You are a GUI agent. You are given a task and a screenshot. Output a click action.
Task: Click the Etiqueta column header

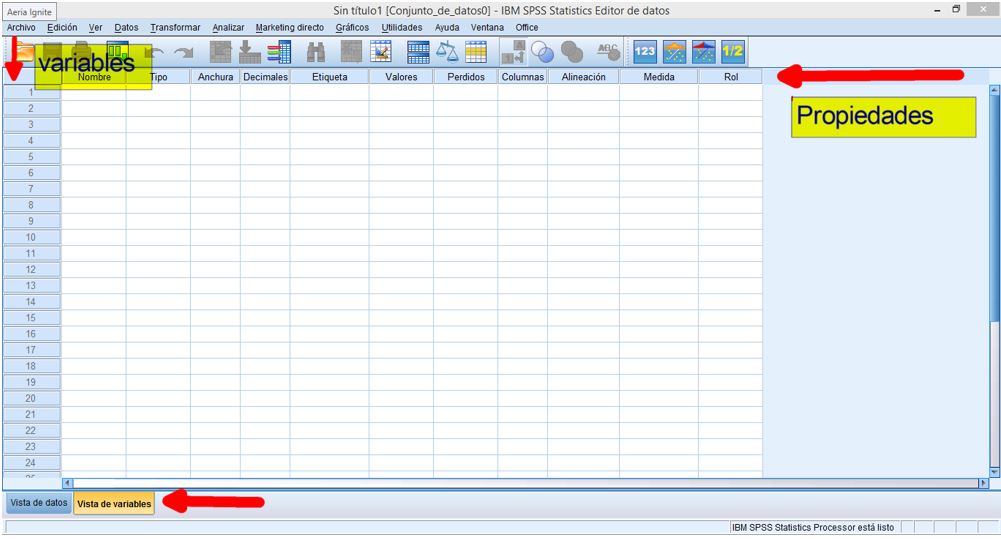tap(329, 77)
